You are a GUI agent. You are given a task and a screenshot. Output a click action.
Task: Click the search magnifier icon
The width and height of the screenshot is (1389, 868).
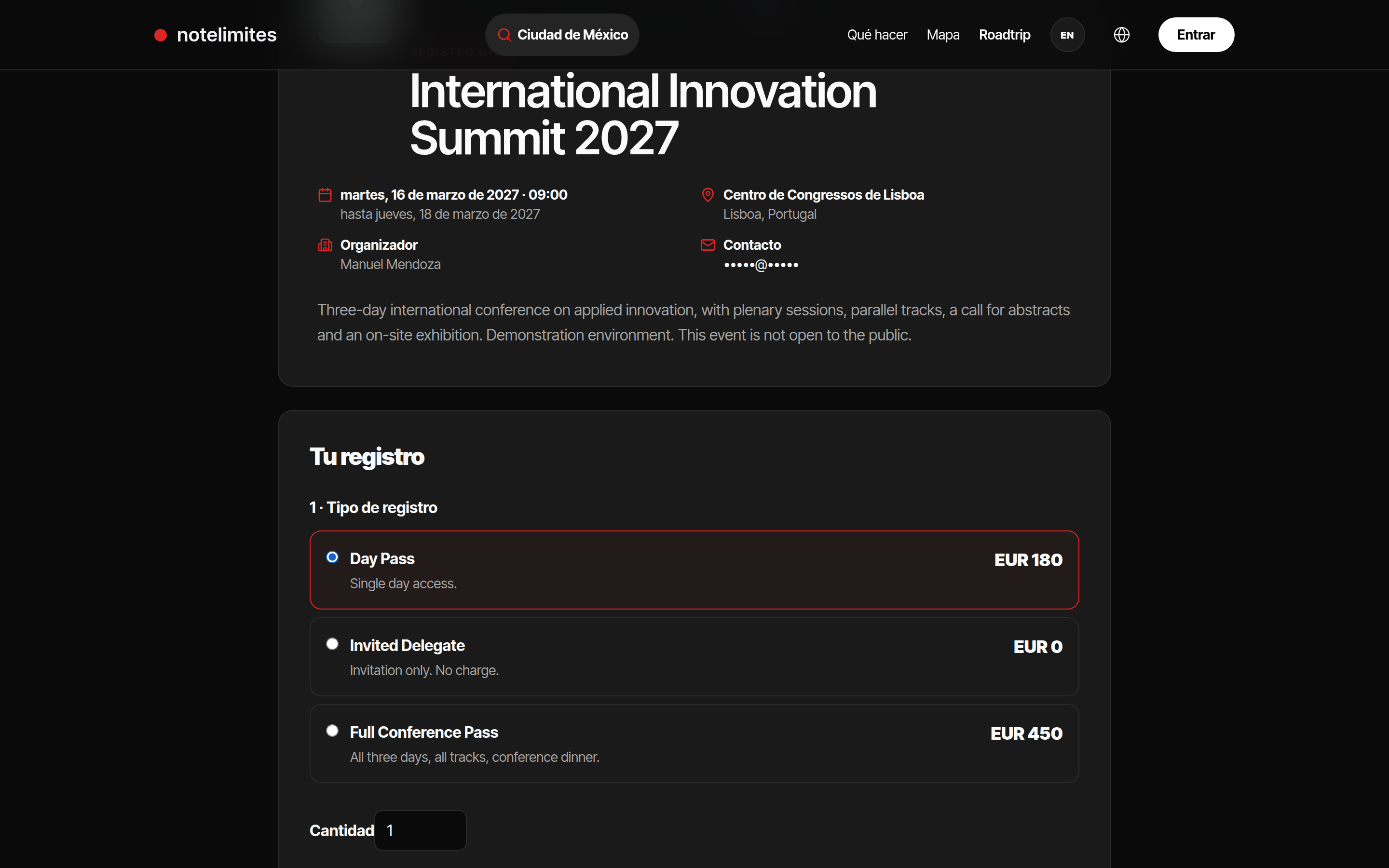pyautogui.click(x=504, y=35)
